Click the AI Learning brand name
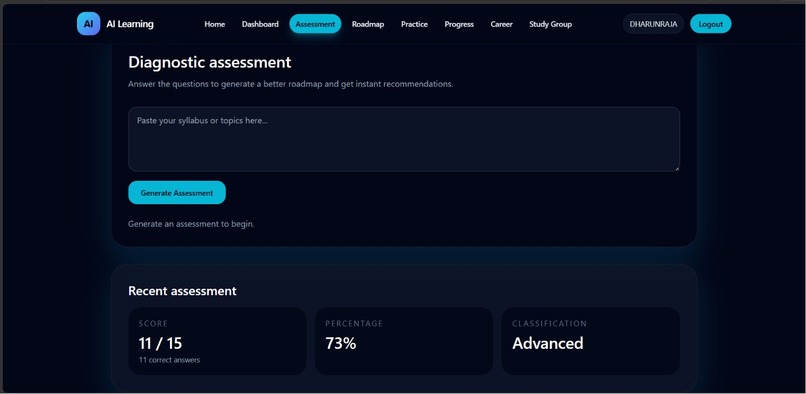 [130, 24]
